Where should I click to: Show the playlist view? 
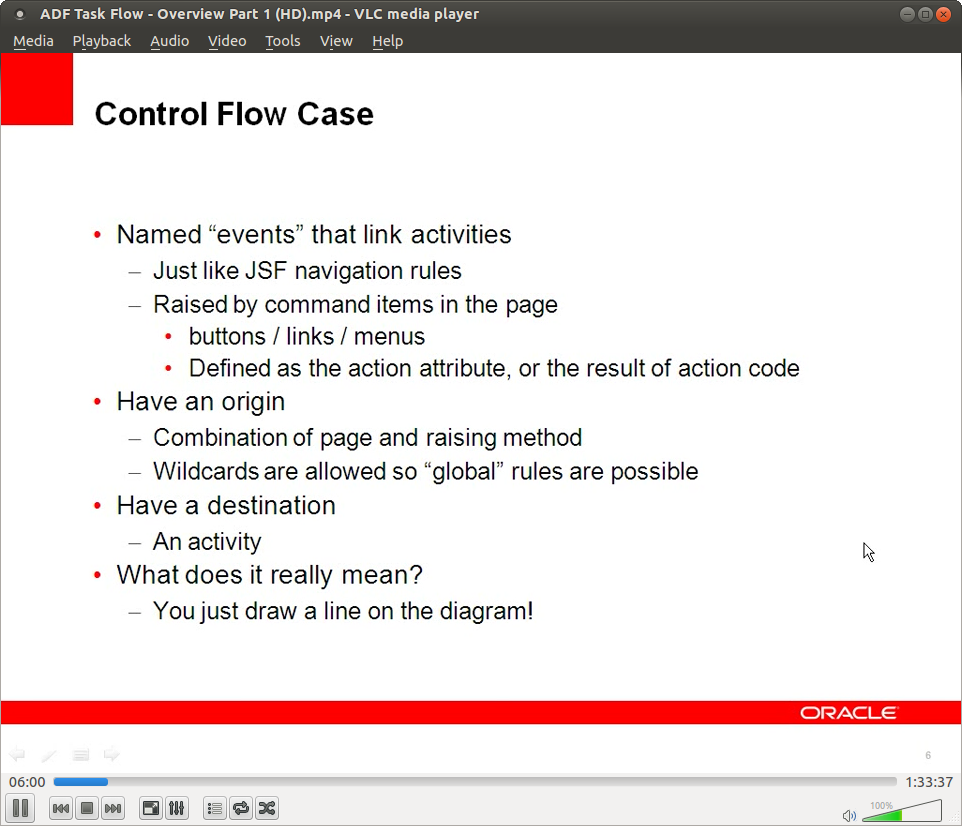click(x=214, y=808)
